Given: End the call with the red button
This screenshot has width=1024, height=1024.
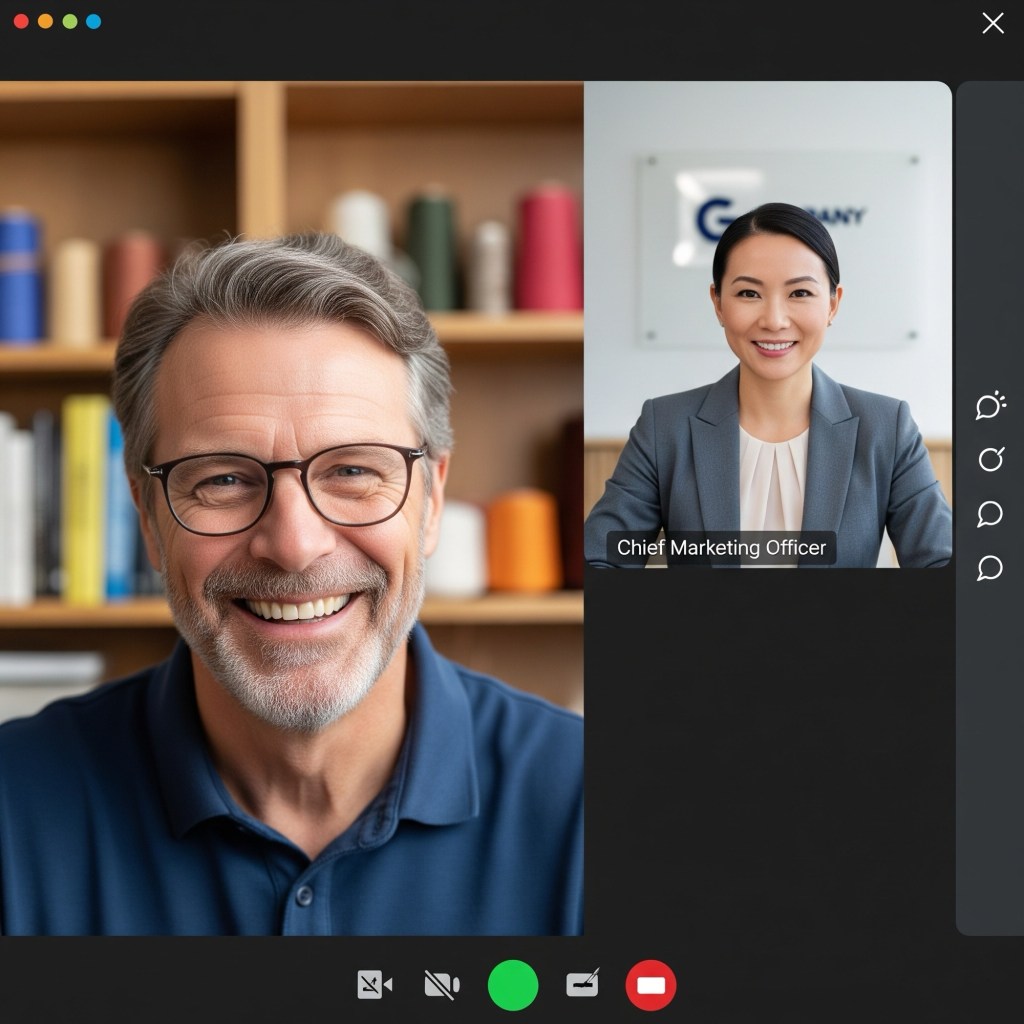Looking at the screenshot, I should coord(651,985).
